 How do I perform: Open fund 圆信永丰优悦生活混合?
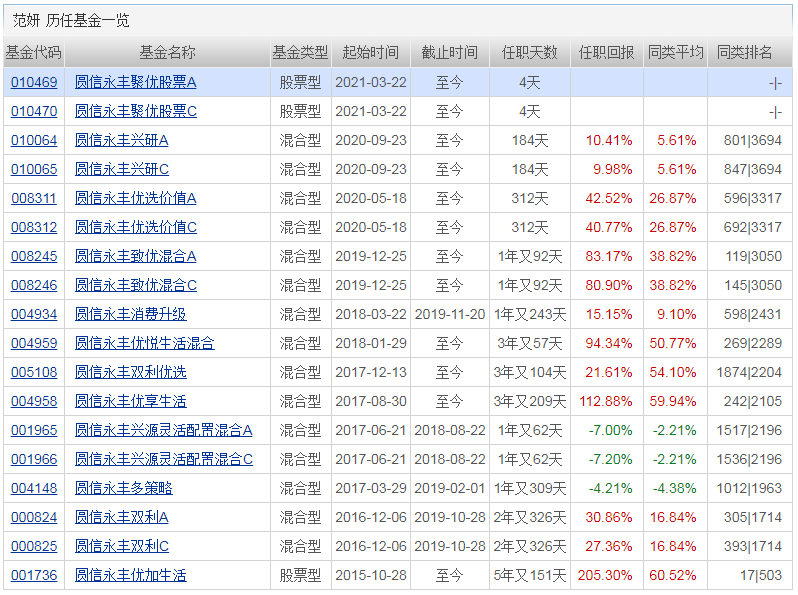point(145,344)
